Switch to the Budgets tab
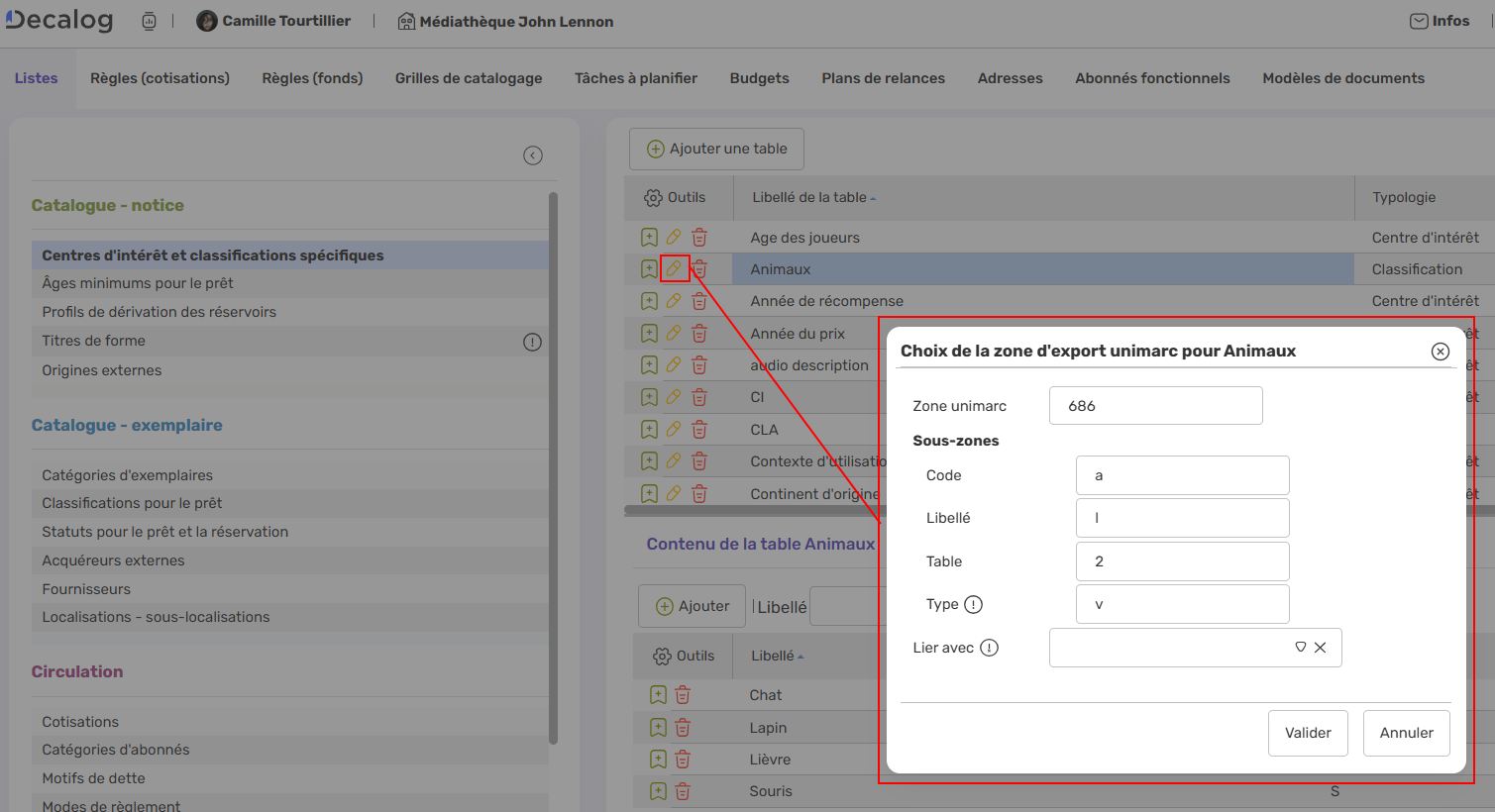Image resolution: width=1495 pixels, height=812 pixels. click(759, 77)
